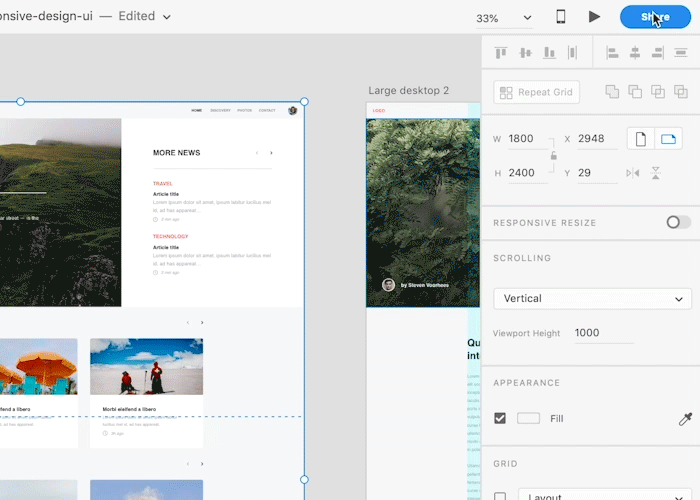This screenshot has width=700, height=500.
Task: Apply the Exclude Overlap boolean operation
Action: pyautogui.click(x=681, y=92)
